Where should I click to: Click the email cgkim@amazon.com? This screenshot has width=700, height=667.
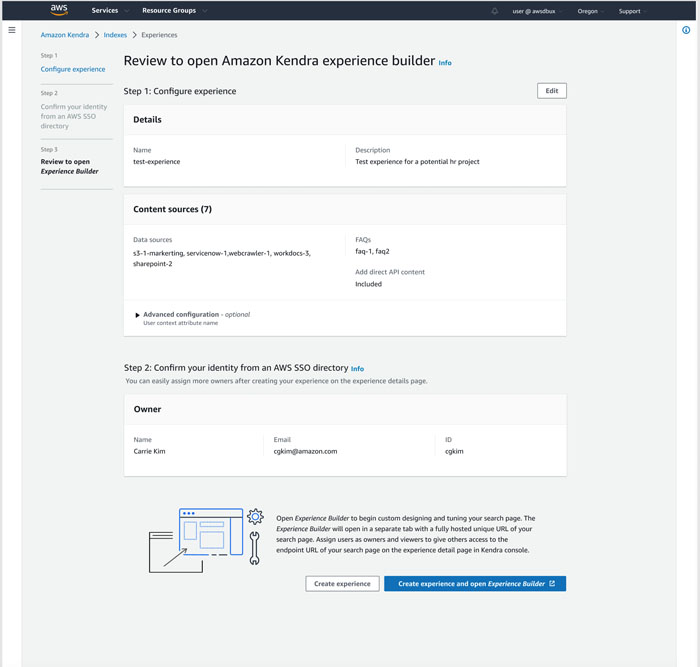[305, 451]
